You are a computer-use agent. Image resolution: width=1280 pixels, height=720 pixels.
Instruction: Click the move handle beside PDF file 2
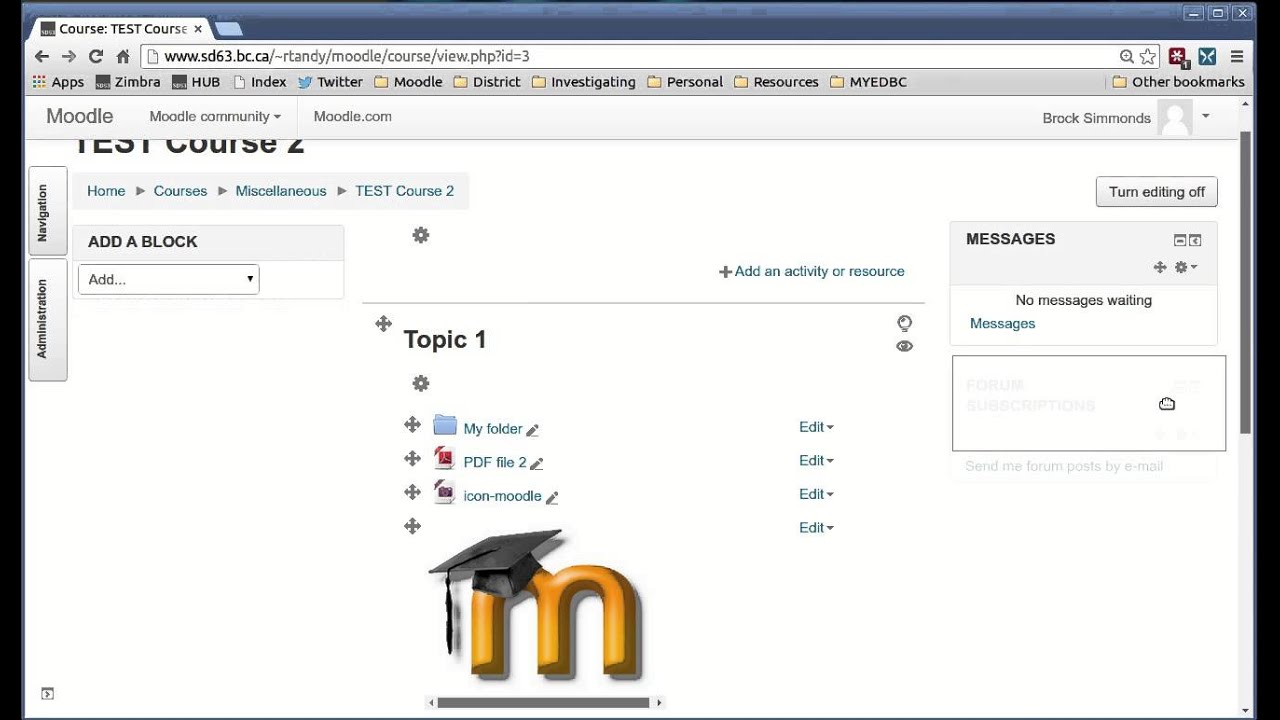pos(412,458)
